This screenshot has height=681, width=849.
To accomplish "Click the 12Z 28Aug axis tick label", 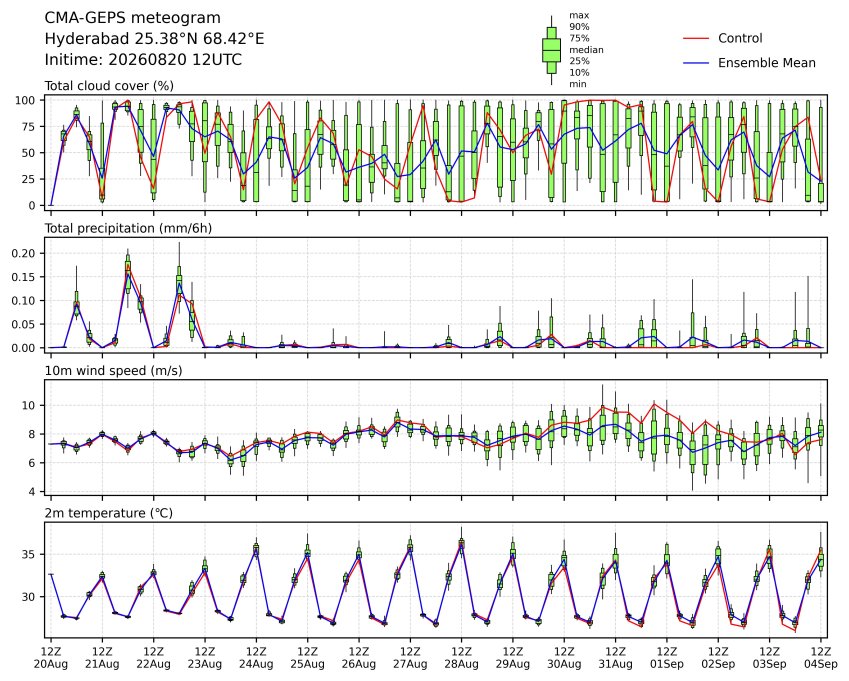I will pos(461,657).
